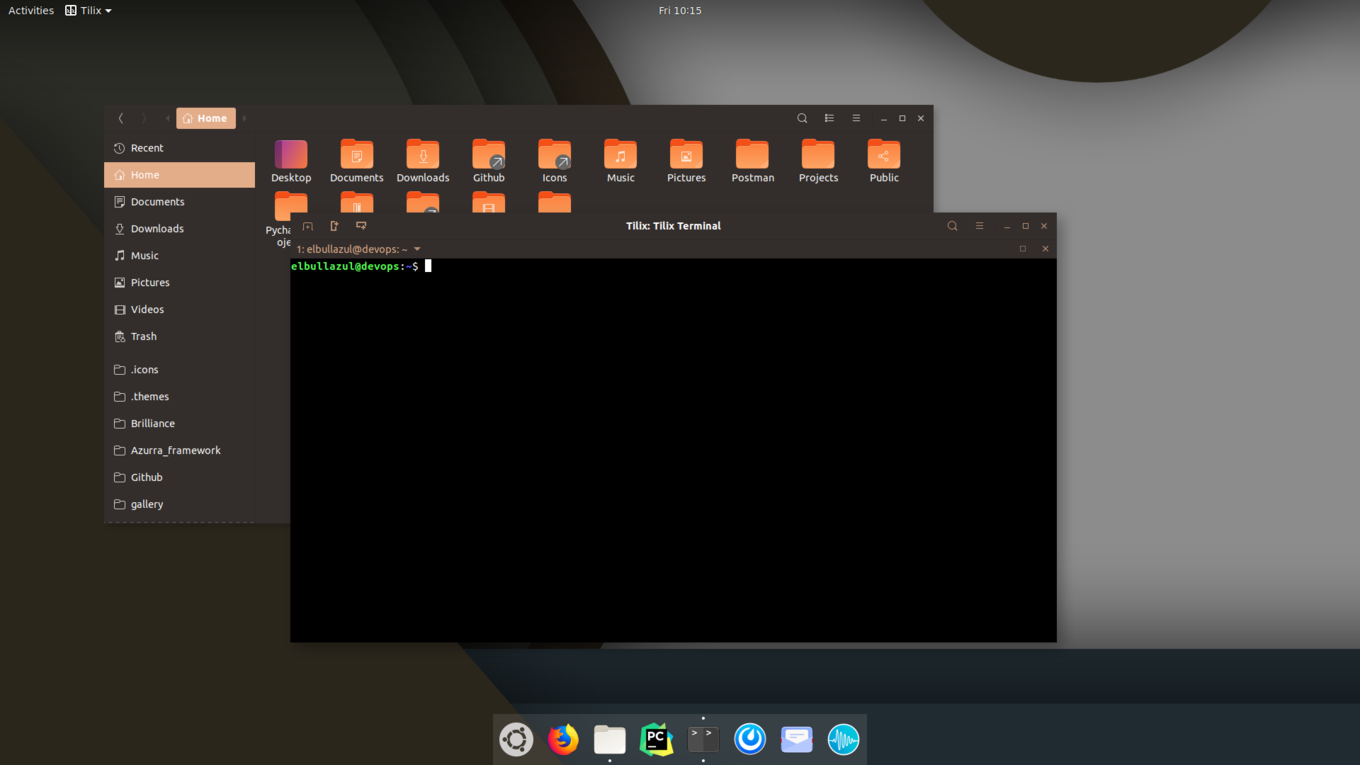The image size is (1360, 765).
Task: Open the .themes bookmark
Action: tap(179, 397)
